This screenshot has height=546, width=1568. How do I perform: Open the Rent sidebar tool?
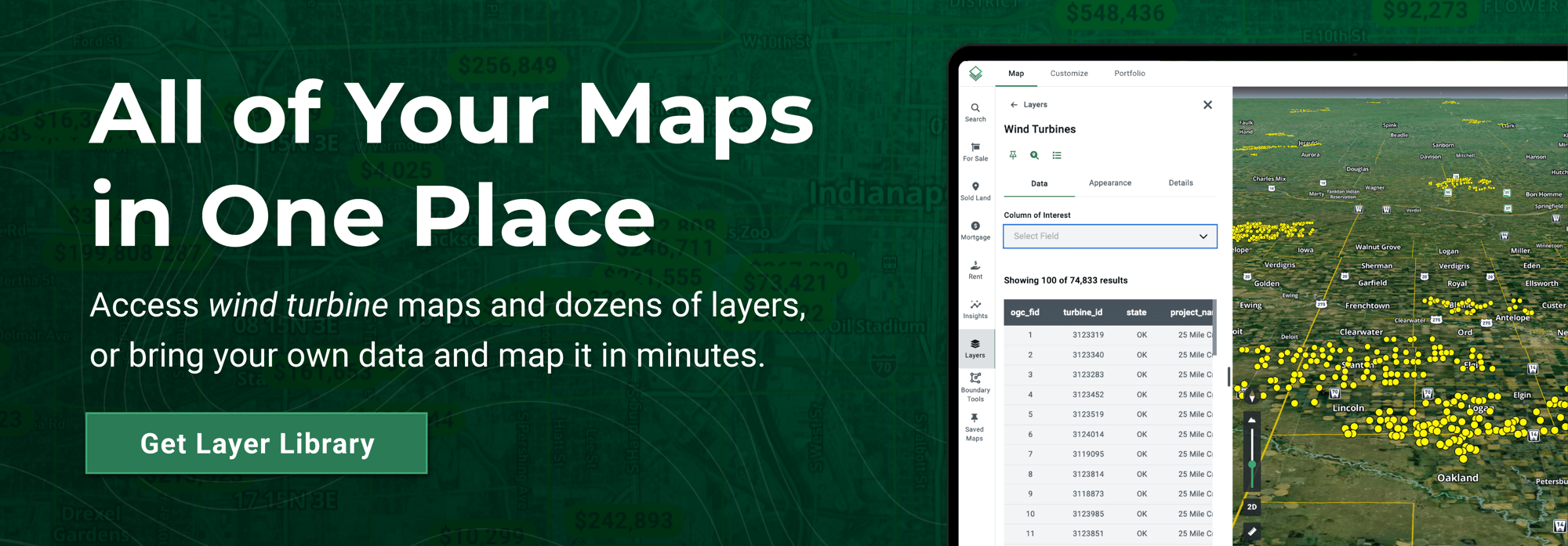[975, 269]
